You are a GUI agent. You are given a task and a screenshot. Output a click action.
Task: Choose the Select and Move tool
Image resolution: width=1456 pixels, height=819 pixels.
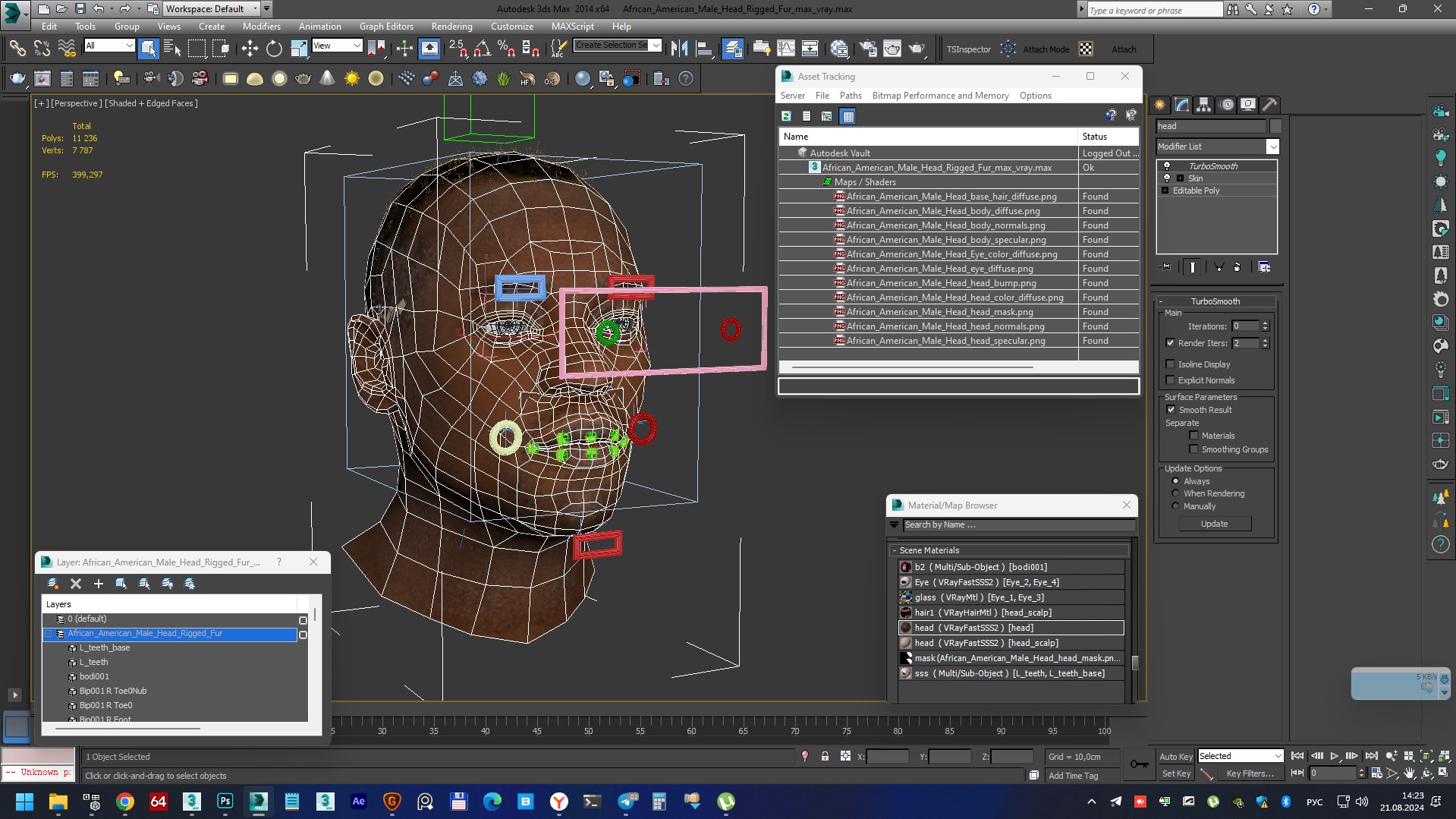pos(249,49)
